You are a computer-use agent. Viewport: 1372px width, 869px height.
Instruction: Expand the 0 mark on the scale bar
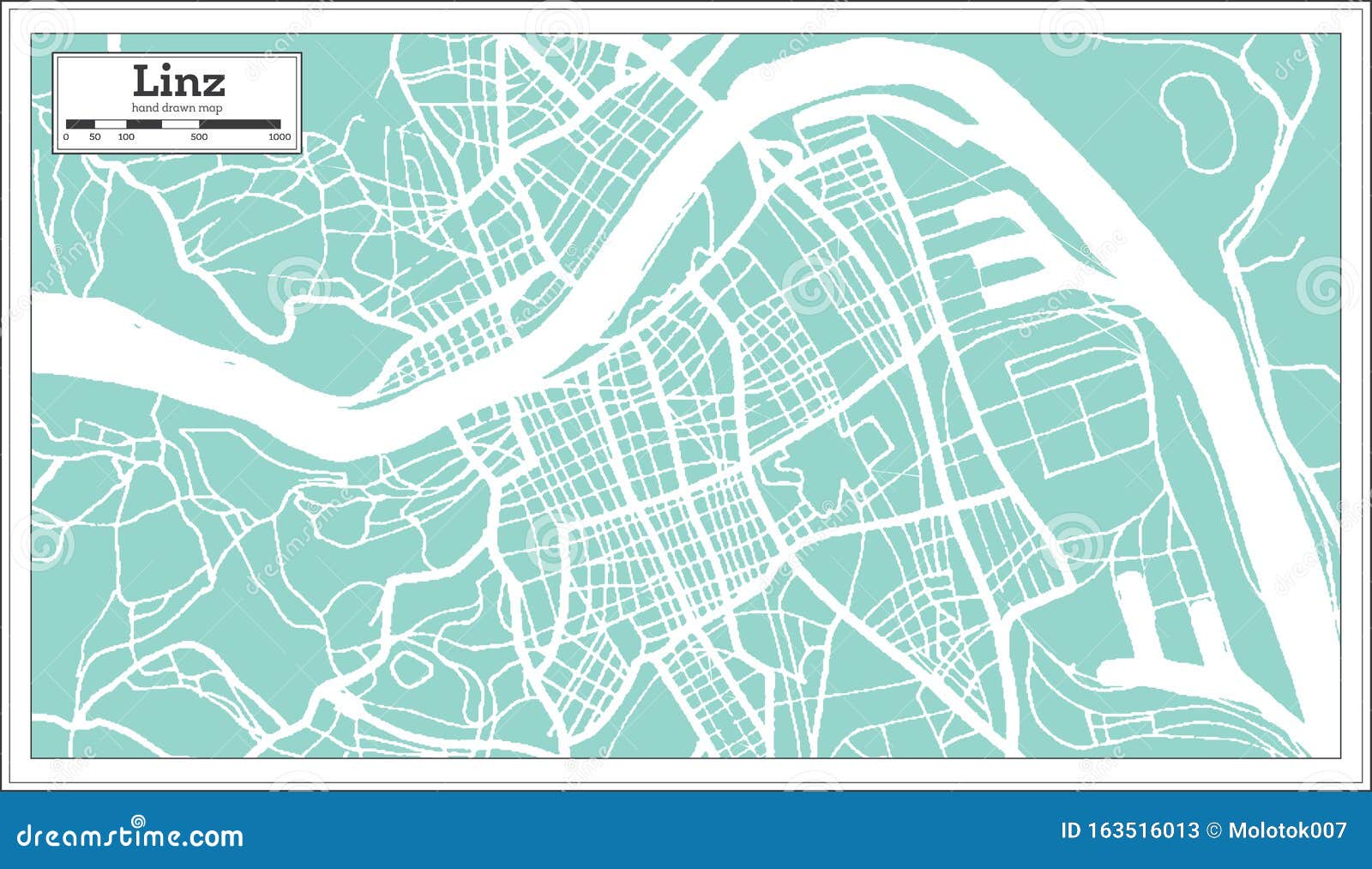[x=66, y=136]
